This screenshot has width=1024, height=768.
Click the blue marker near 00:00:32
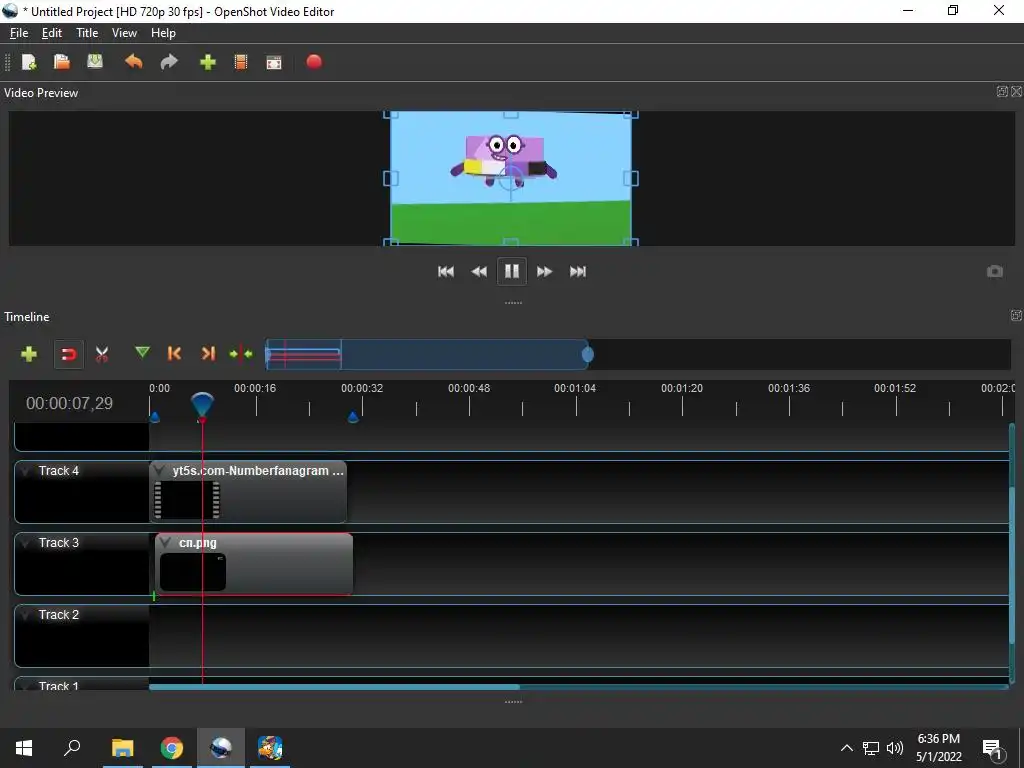point(353,417)
